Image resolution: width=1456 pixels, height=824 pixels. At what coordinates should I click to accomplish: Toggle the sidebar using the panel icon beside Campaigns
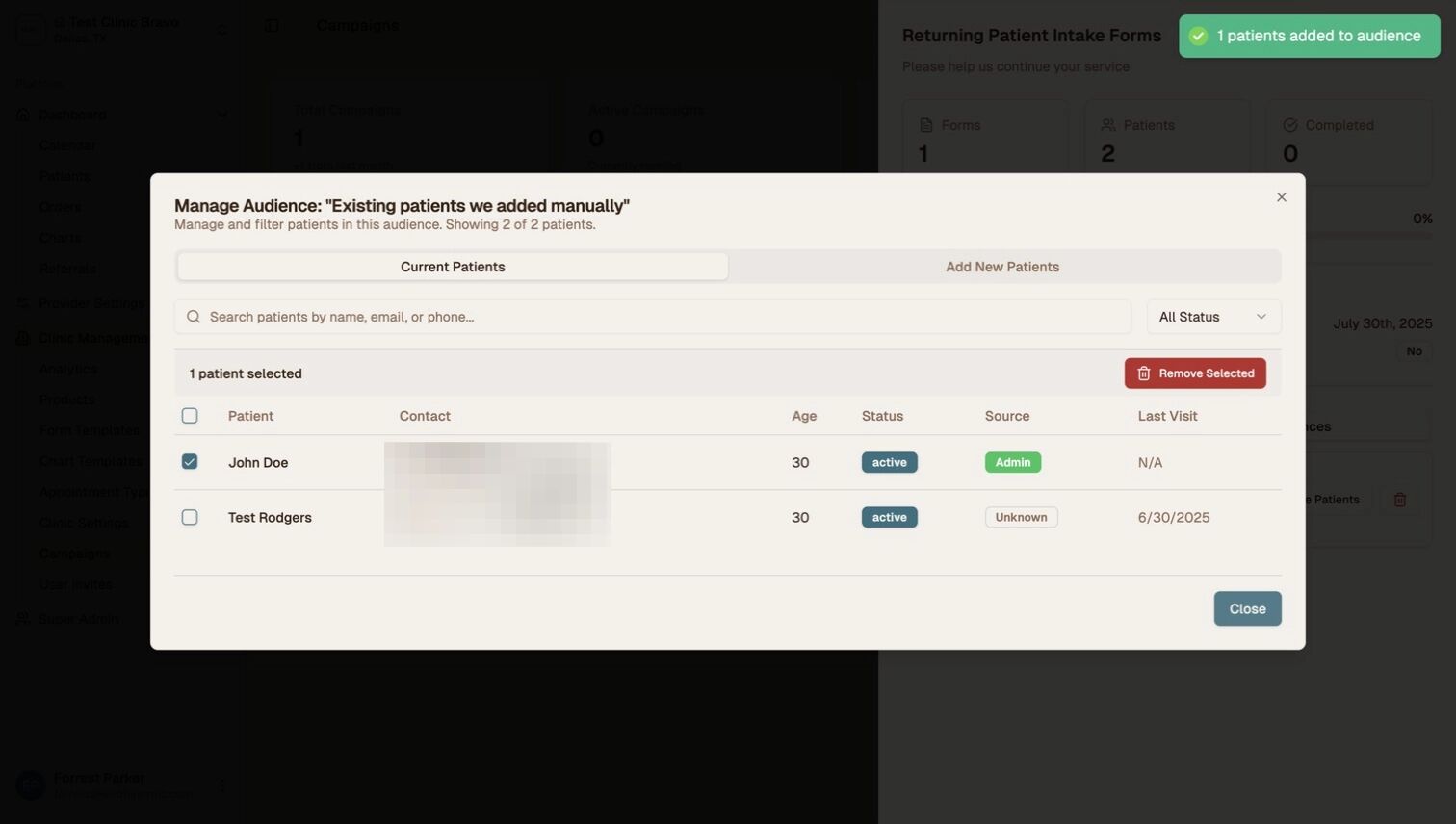(272, 25)
